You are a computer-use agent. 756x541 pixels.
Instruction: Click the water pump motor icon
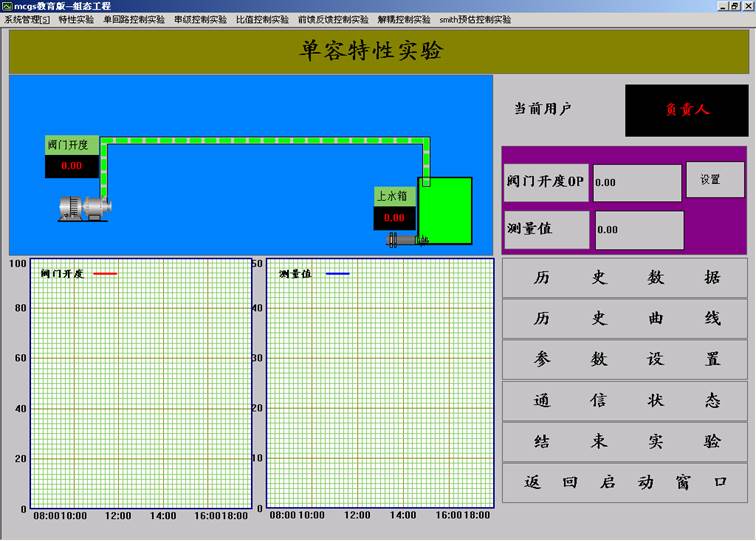click(84, 207)
